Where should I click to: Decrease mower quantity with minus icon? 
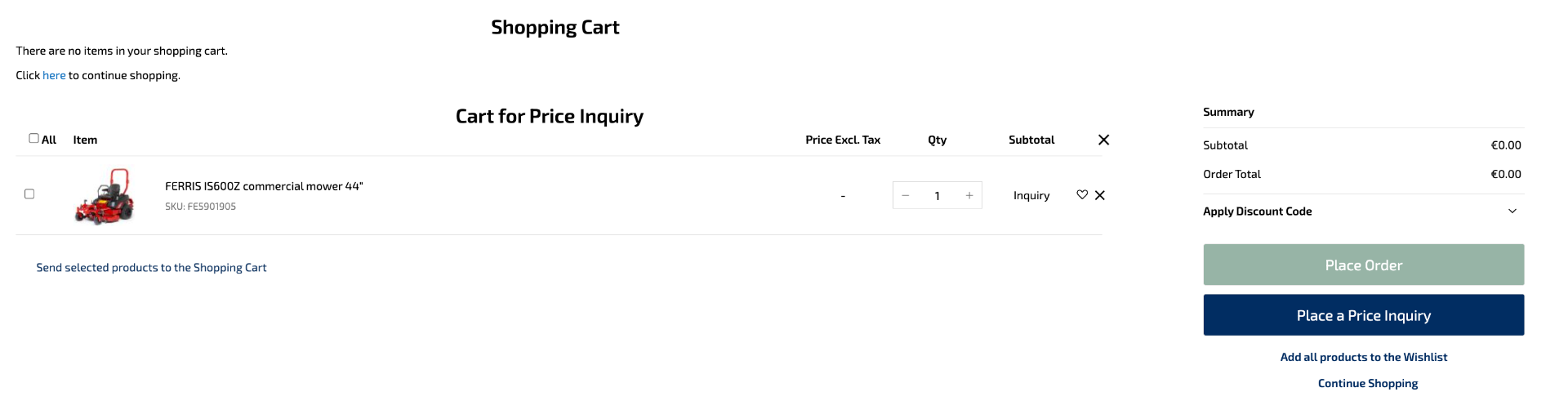(906, 195)
